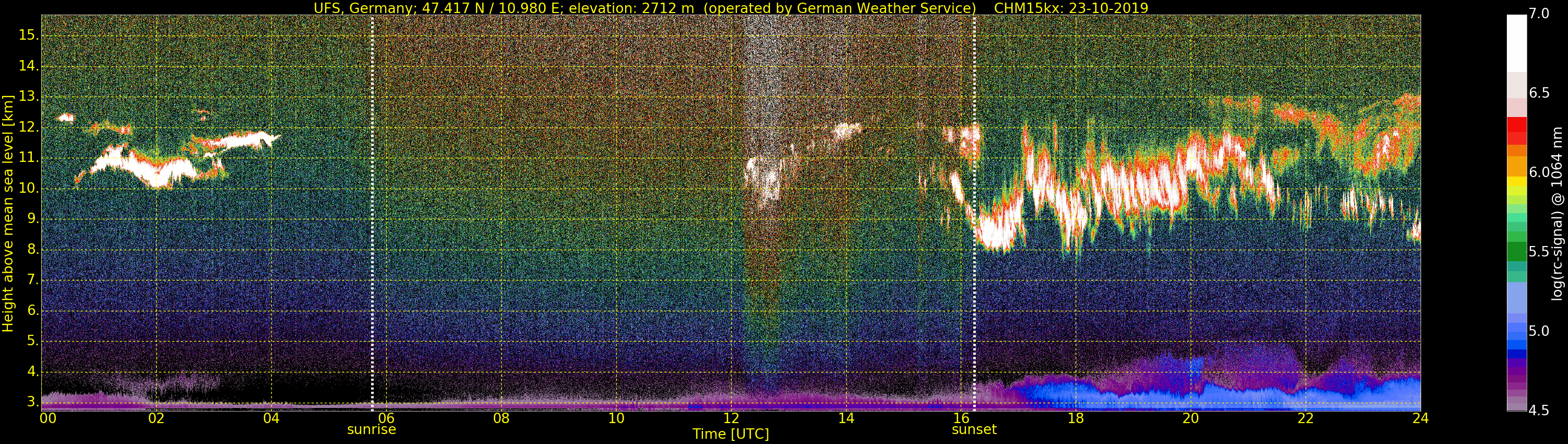Click the 'Time [UTC]' axis title

(731, 434)
